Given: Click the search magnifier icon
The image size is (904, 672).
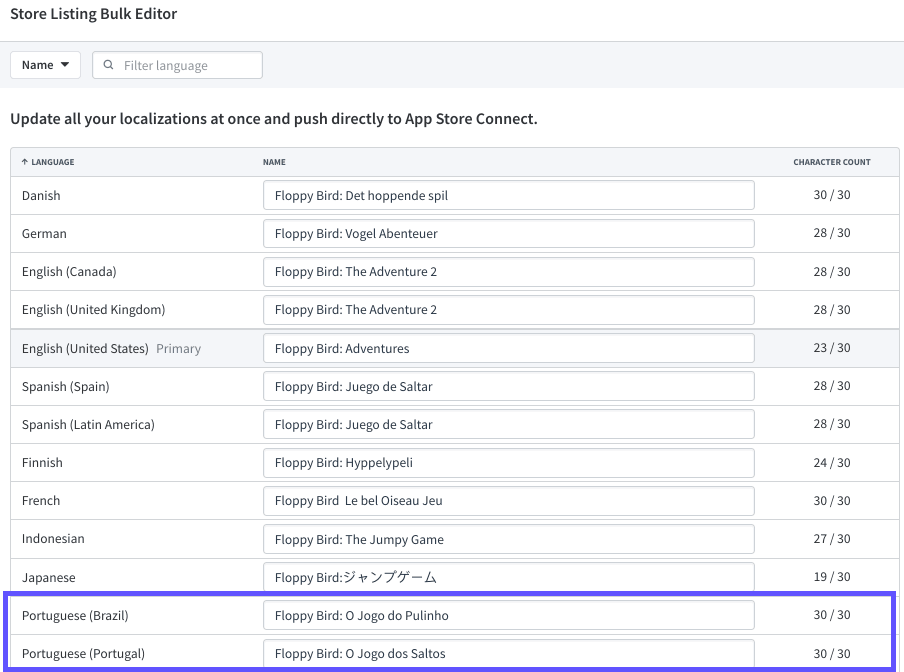Looking at the screenshot, I should (108, 65).
